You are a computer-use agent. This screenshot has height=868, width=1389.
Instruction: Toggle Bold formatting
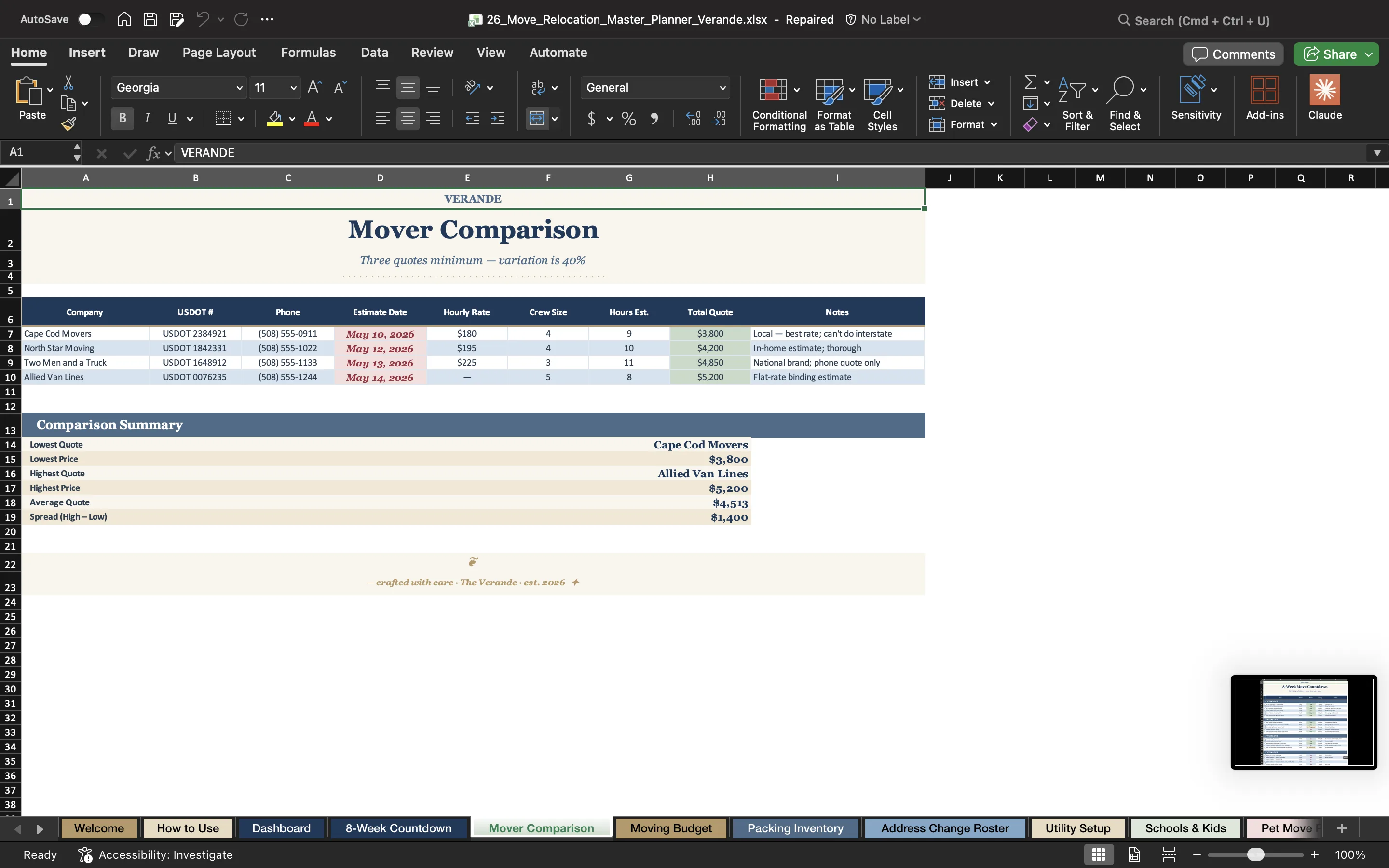122,119
